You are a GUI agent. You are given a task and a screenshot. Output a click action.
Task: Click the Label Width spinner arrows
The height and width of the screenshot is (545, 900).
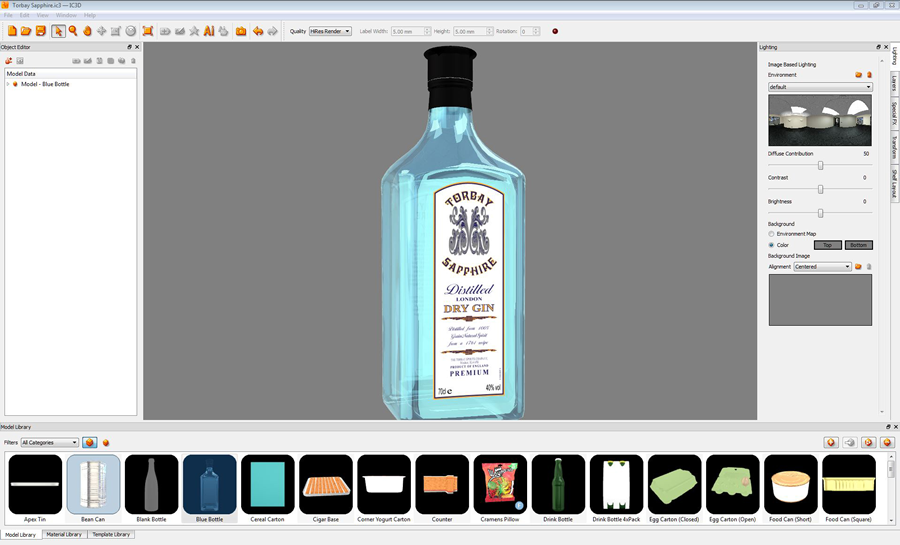pos(428,31)
